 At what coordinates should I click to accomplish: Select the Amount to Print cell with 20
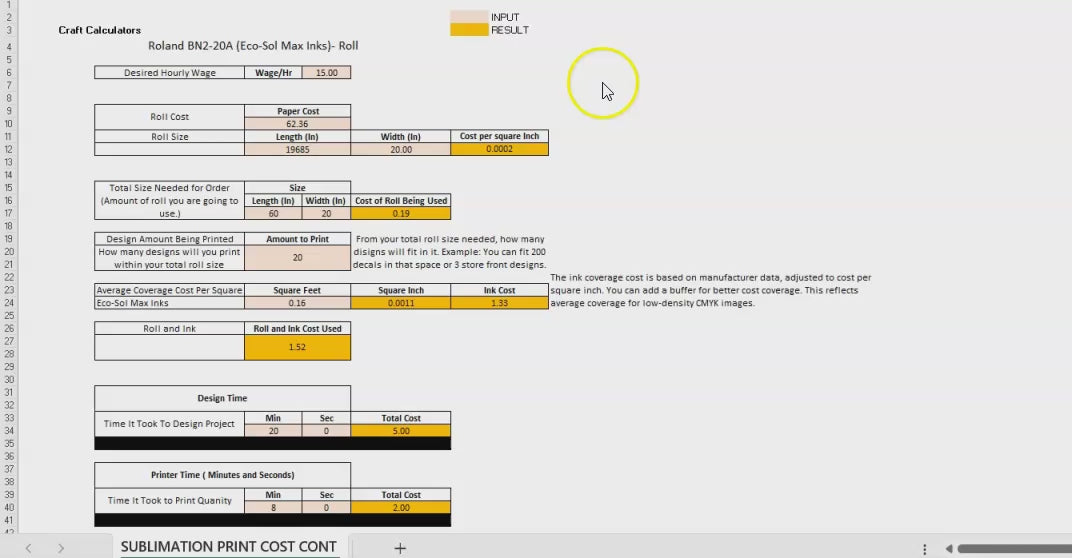pyautogui.click(x=297, y=257)
